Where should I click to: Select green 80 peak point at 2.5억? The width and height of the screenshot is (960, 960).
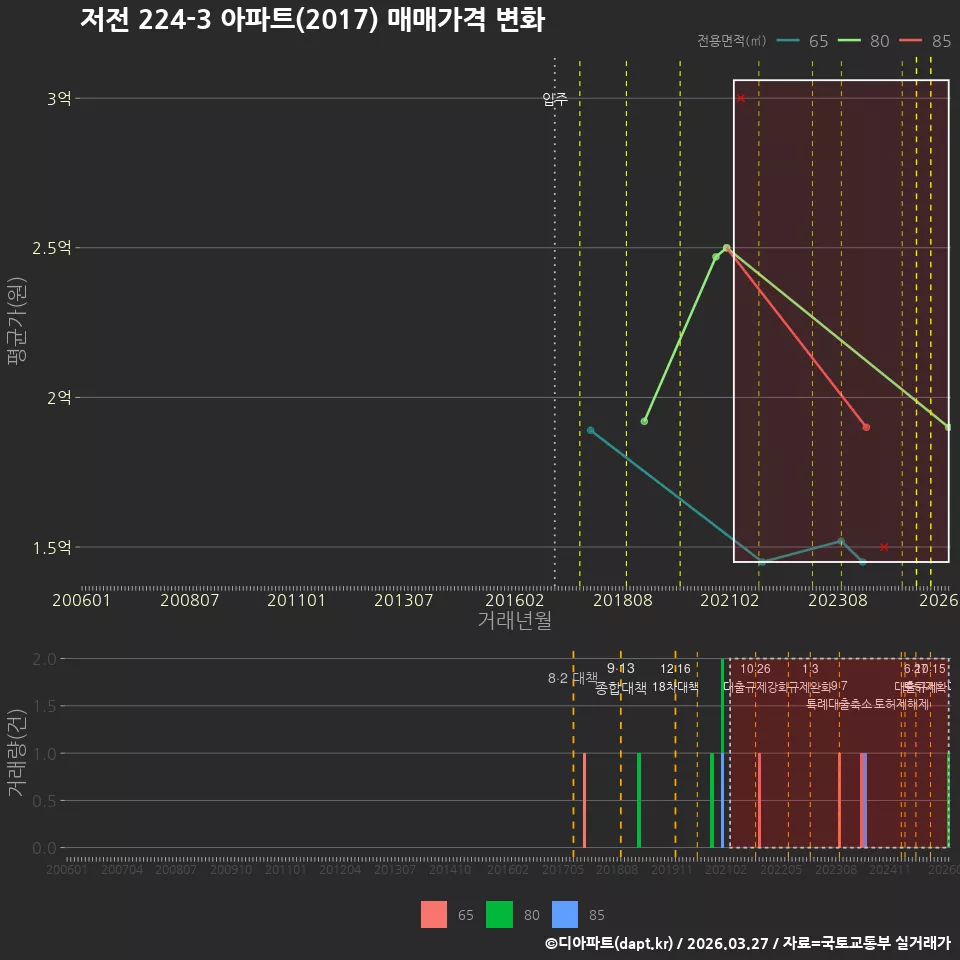click(x=726, y=248)
